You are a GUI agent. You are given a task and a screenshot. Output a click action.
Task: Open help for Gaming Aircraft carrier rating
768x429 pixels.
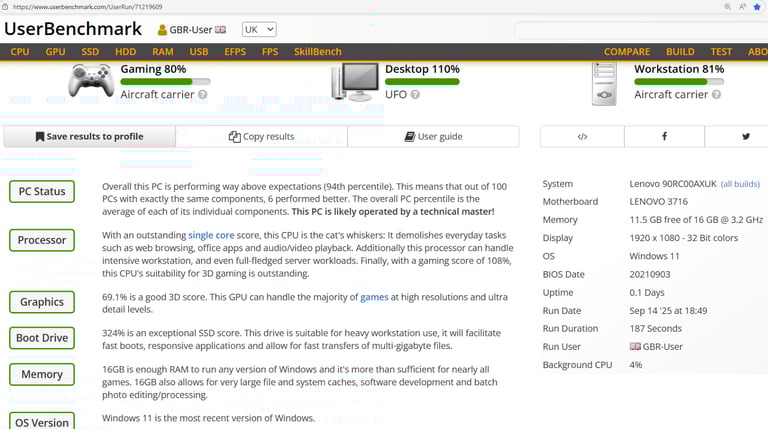click(x=202, y=95)
